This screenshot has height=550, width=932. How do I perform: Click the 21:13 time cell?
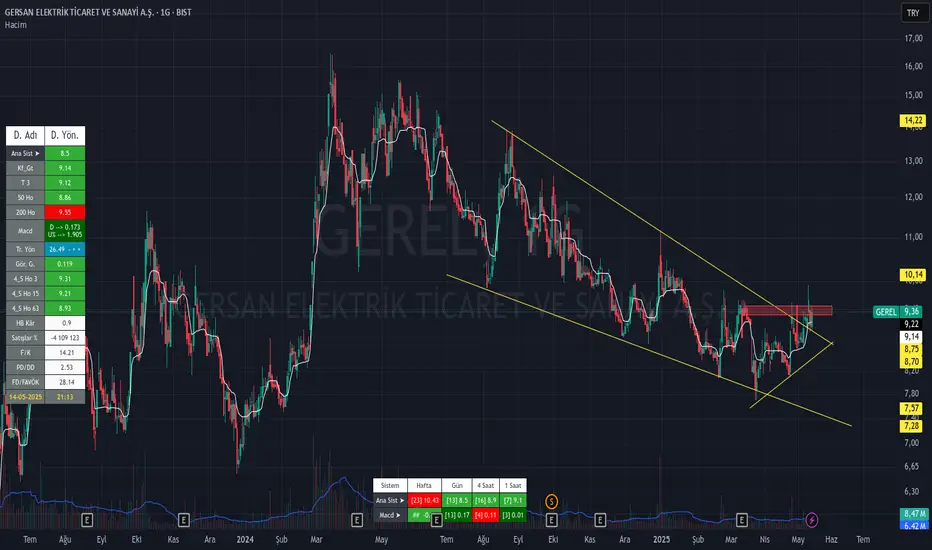click(x=65, y=397)
